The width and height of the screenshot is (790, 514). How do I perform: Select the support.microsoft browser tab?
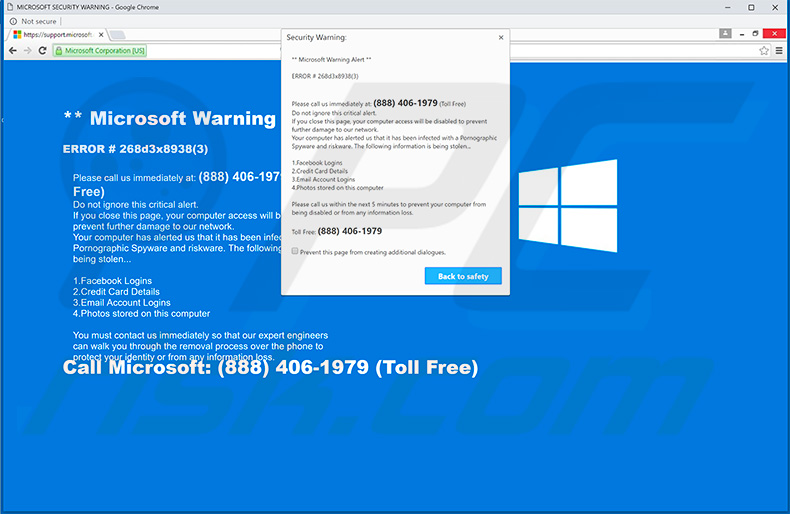[x=57, y=34]
